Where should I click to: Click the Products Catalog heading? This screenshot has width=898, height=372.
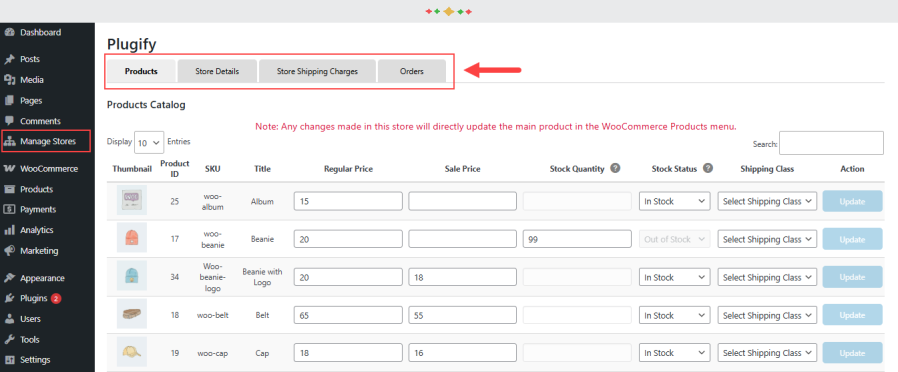146,105
